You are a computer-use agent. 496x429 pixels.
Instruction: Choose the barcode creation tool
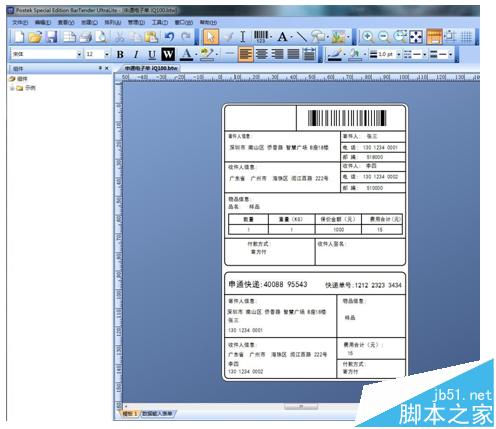[261, 37]
